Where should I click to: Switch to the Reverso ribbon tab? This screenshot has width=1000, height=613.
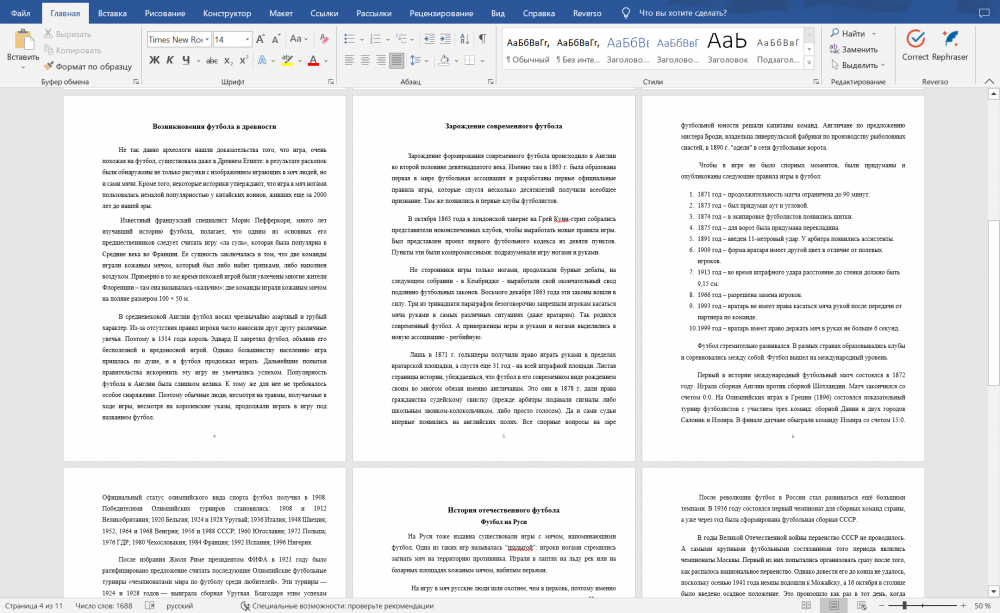click(587, 13)
